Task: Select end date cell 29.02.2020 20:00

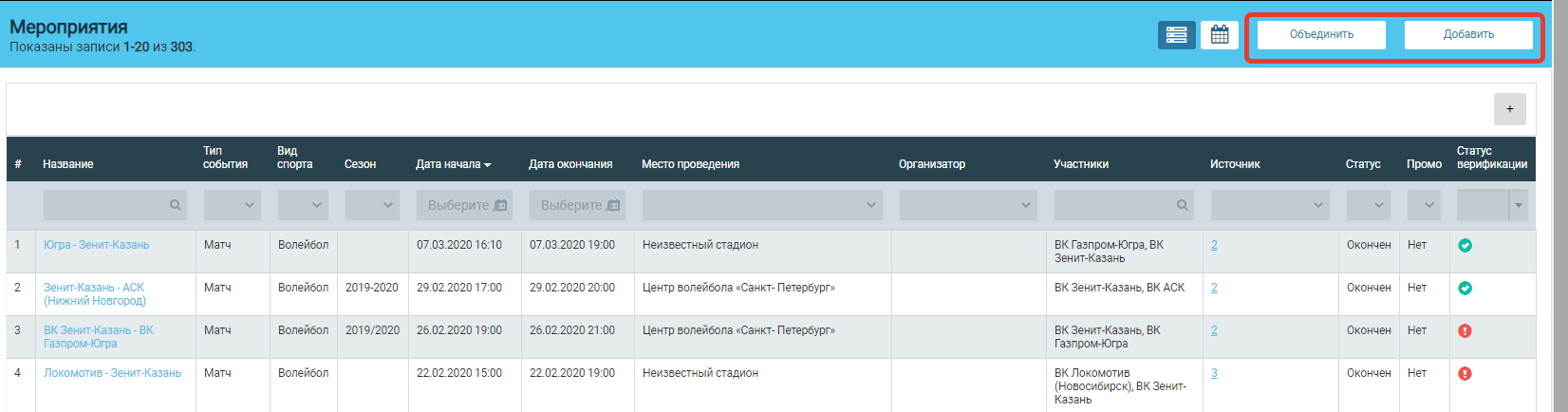Action: pos(572,288)
